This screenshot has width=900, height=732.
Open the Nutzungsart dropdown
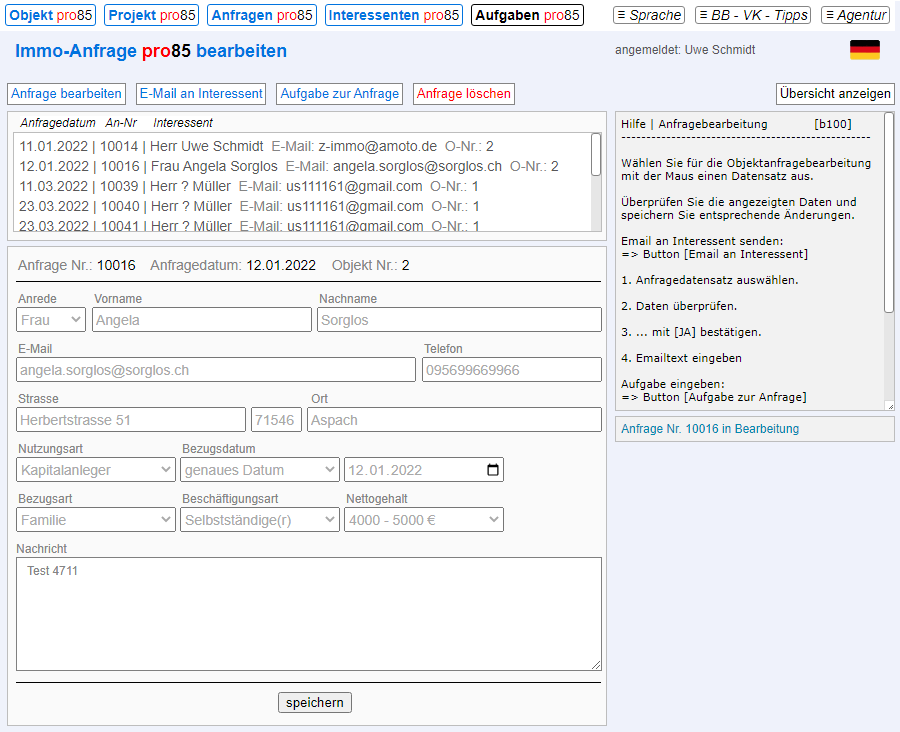(96, 470)
